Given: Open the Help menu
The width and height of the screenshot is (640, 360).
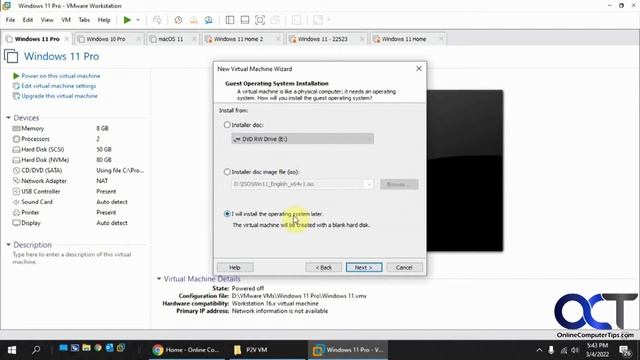Looking at the screenshot, I should tap(104, 20).
